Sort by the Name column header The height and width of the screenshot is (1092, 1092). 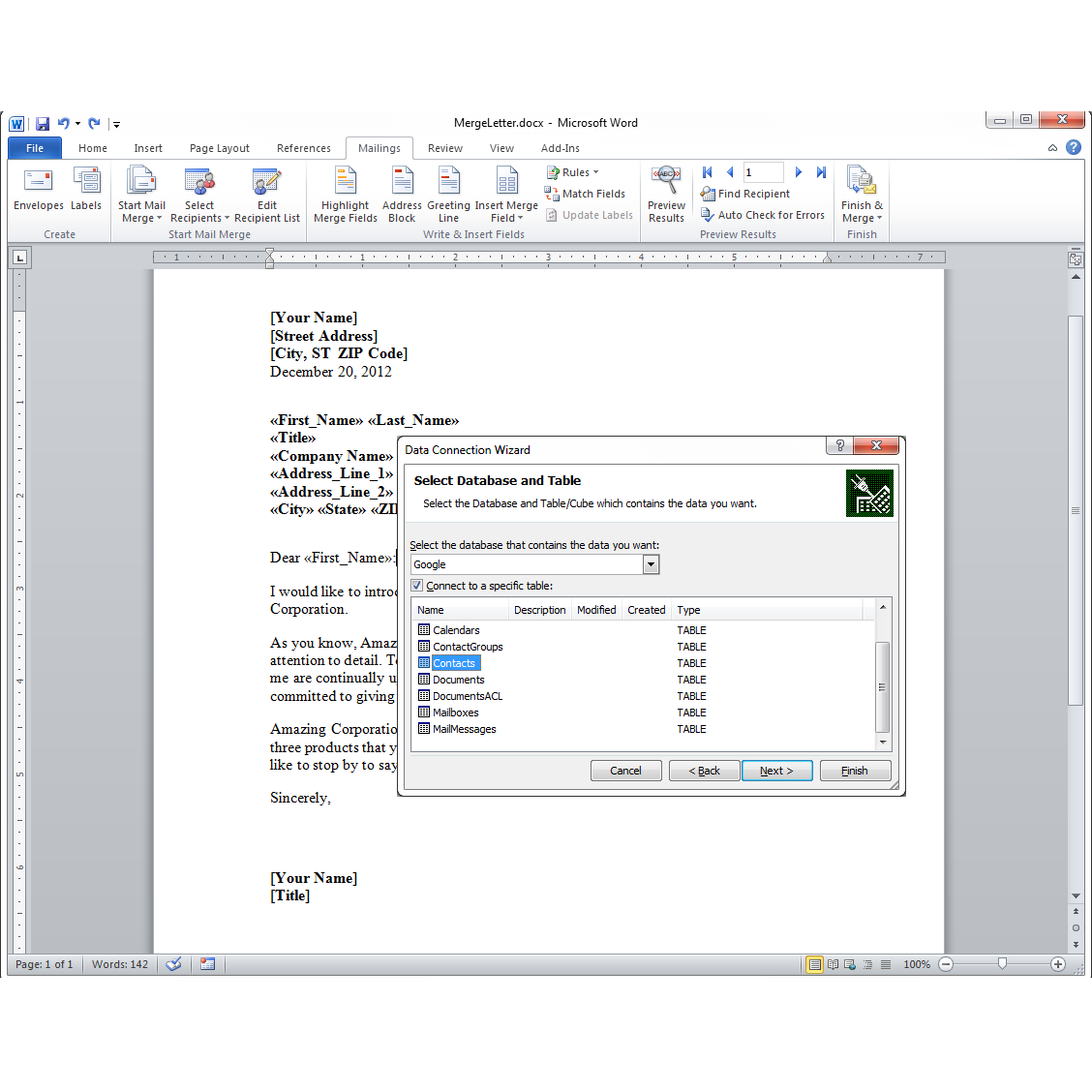461,610
